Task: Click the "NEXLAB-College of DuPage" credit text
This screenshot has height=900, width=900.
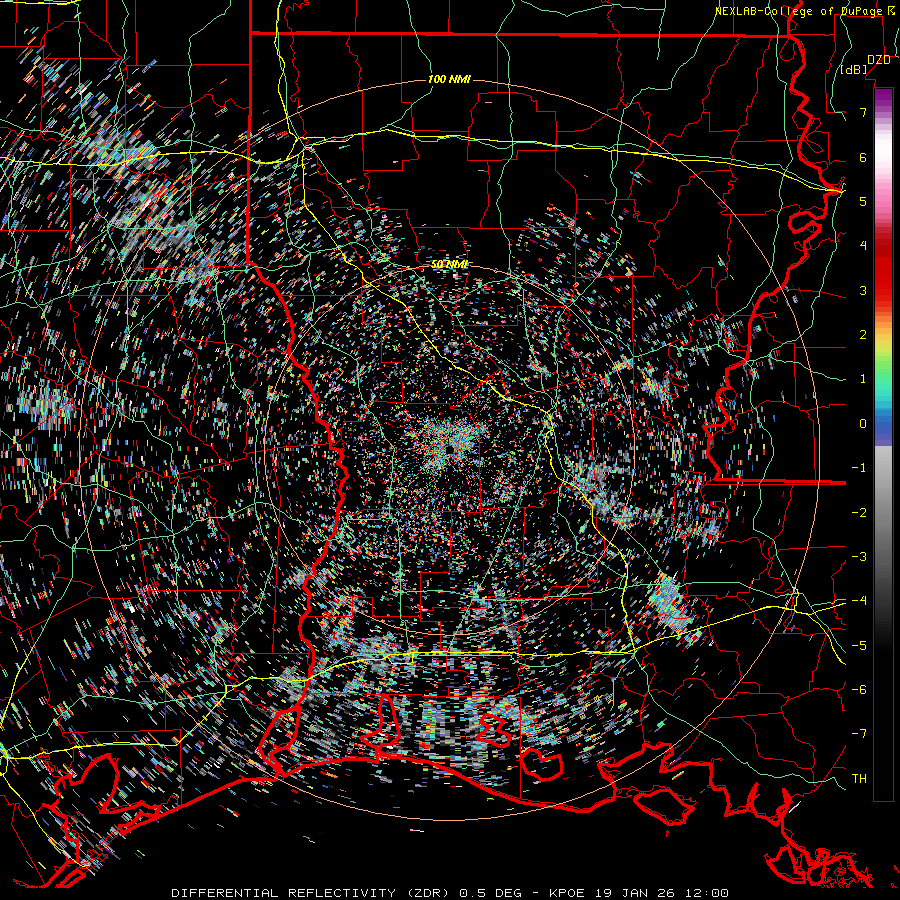Action: tap(800, 11)
